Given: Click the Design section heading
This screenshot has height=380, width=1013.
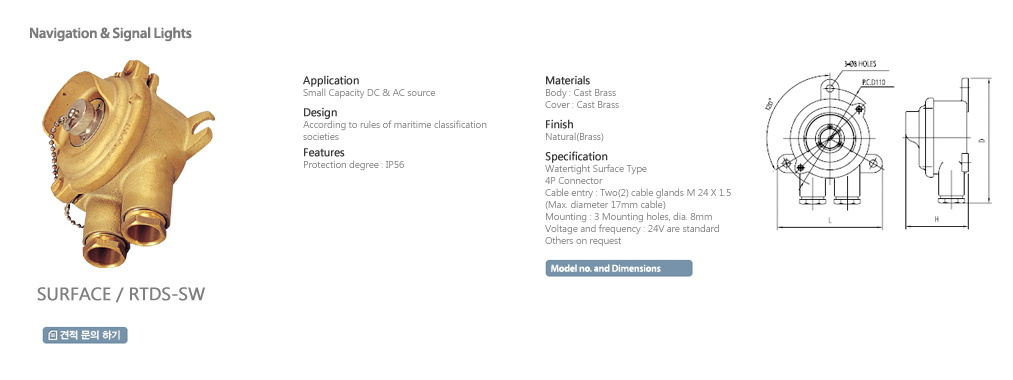Looking at the screenshot, I should (x=320, y=112).
